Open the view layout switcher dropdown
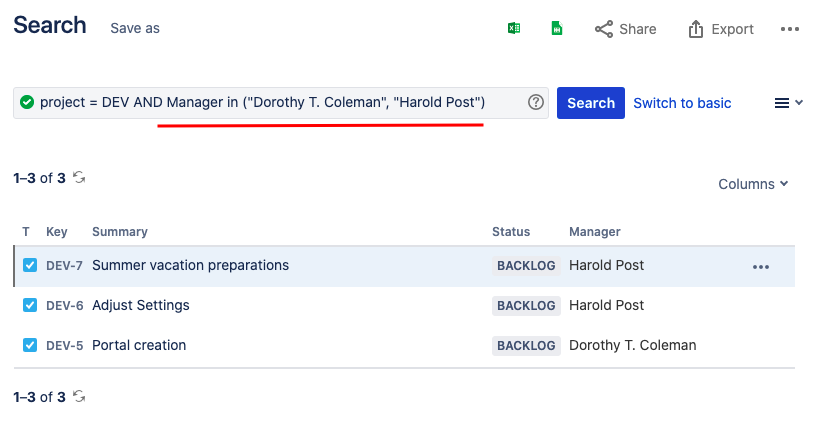 [788, 103]
